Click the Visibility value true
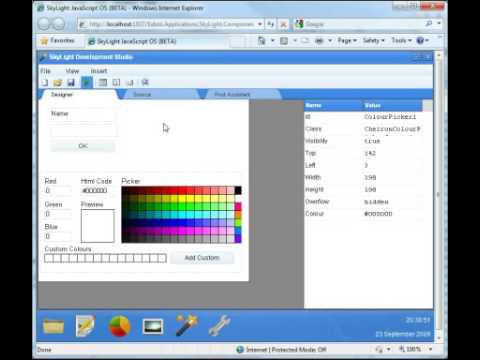The height and width of the screenshot is (360, 480). pos(372,141)
